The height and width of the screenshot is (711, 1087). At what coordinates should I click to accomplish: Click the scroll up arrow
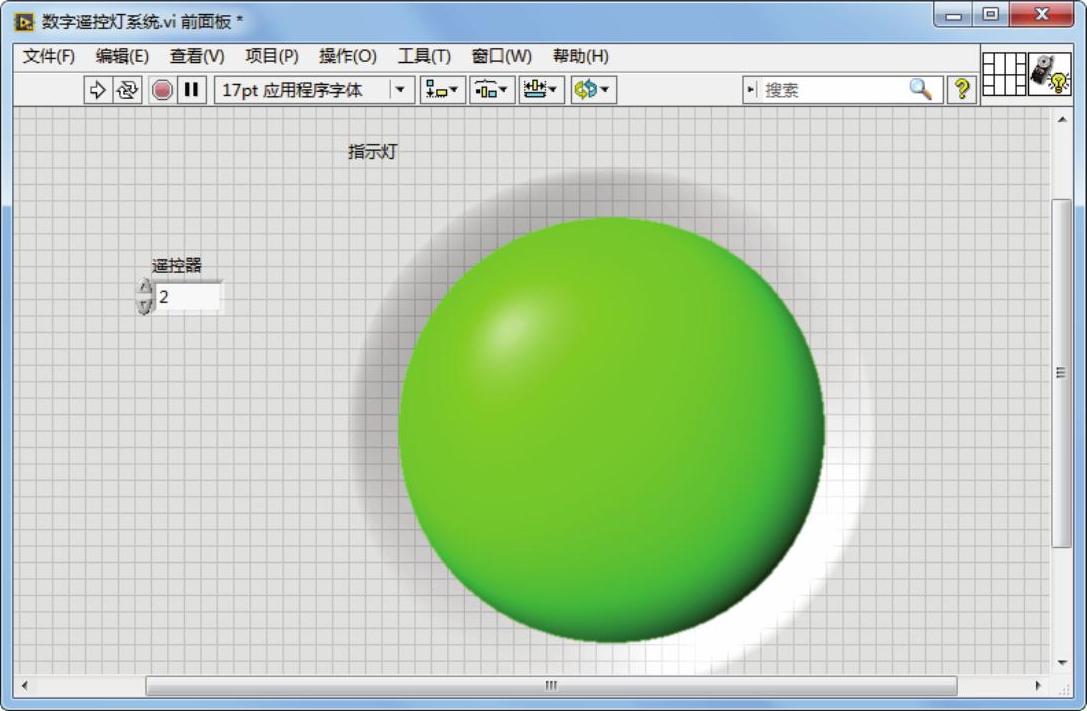(x=1061, y=119)
